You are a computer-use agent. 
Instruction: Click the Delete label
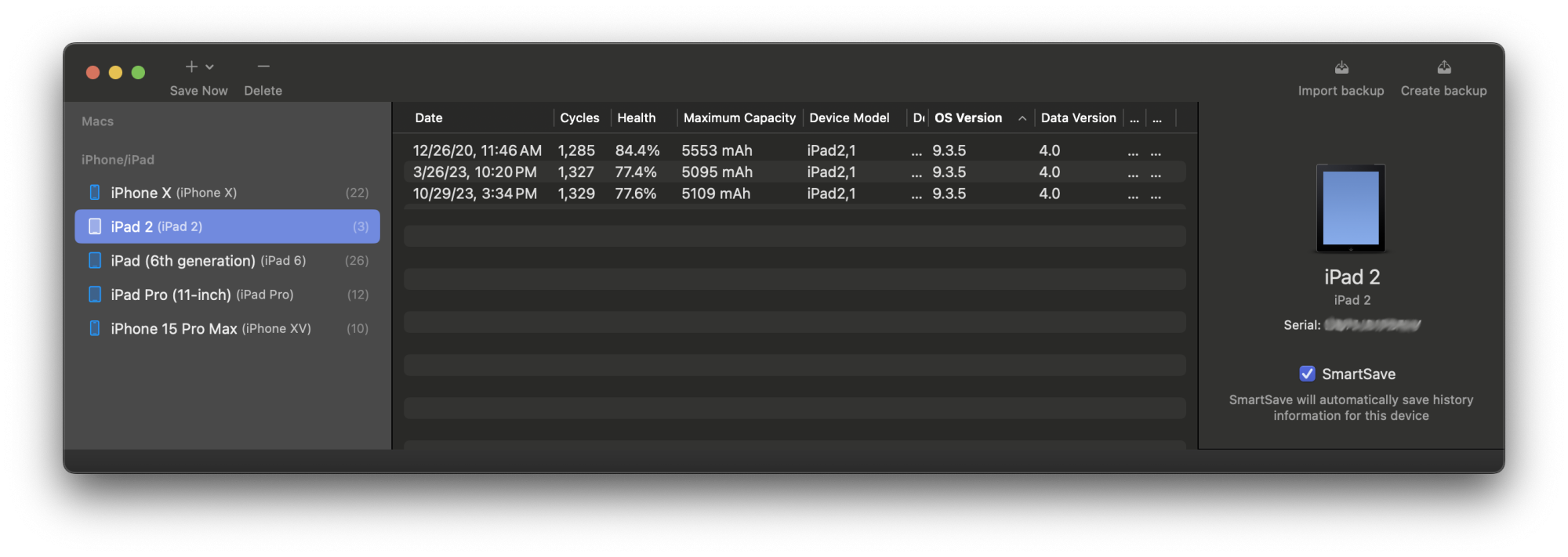[x=263, y=91]
